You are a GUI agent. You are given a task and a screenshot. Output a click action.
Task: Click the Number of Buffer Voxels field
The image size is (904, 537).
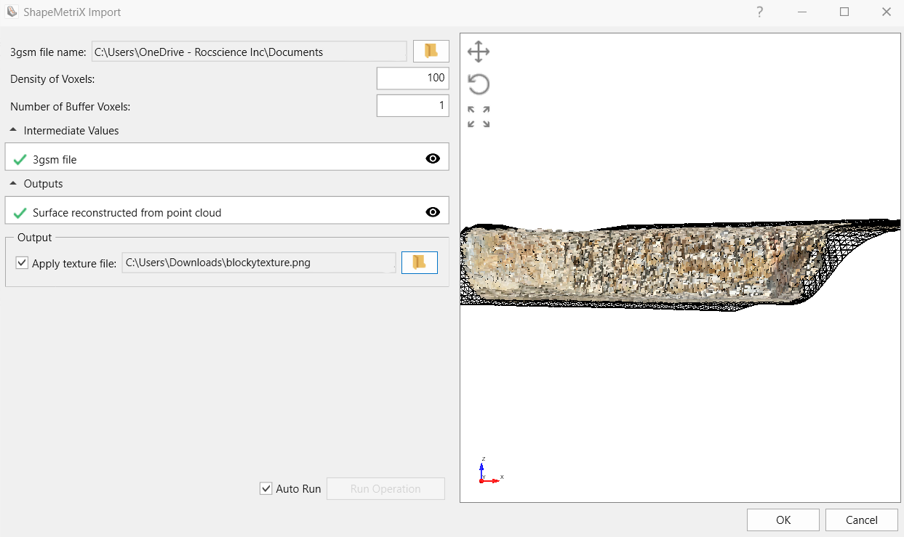click(413, 106)
